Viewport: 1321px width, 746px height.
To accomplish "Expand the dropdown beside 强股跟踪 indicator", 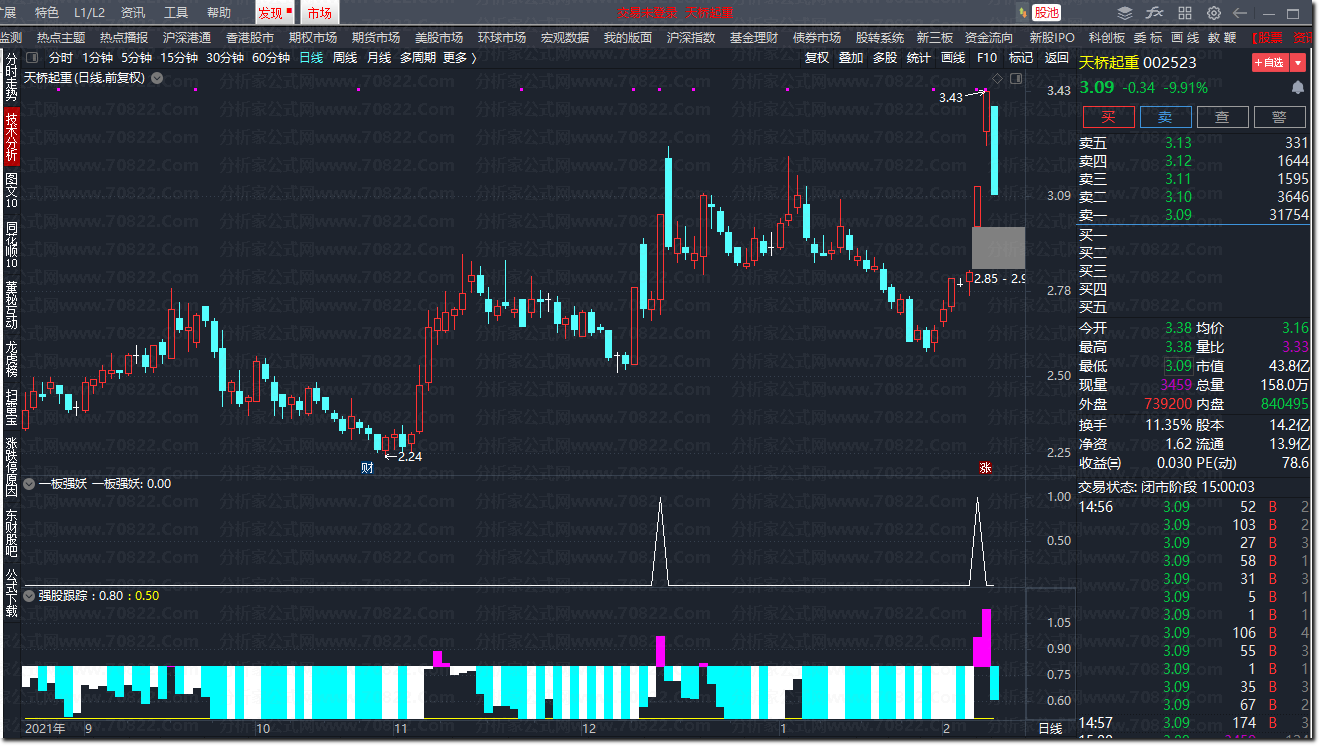I will click(x=30, y=596).
